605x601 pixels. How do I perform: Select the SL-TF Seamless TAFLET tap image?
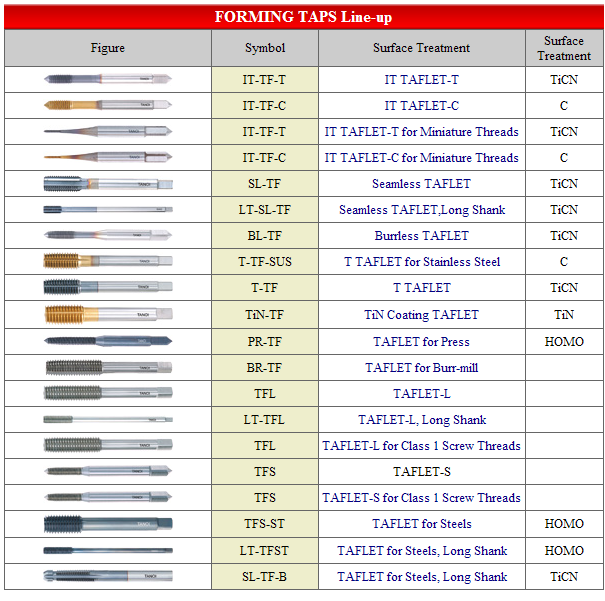(108, 184)
